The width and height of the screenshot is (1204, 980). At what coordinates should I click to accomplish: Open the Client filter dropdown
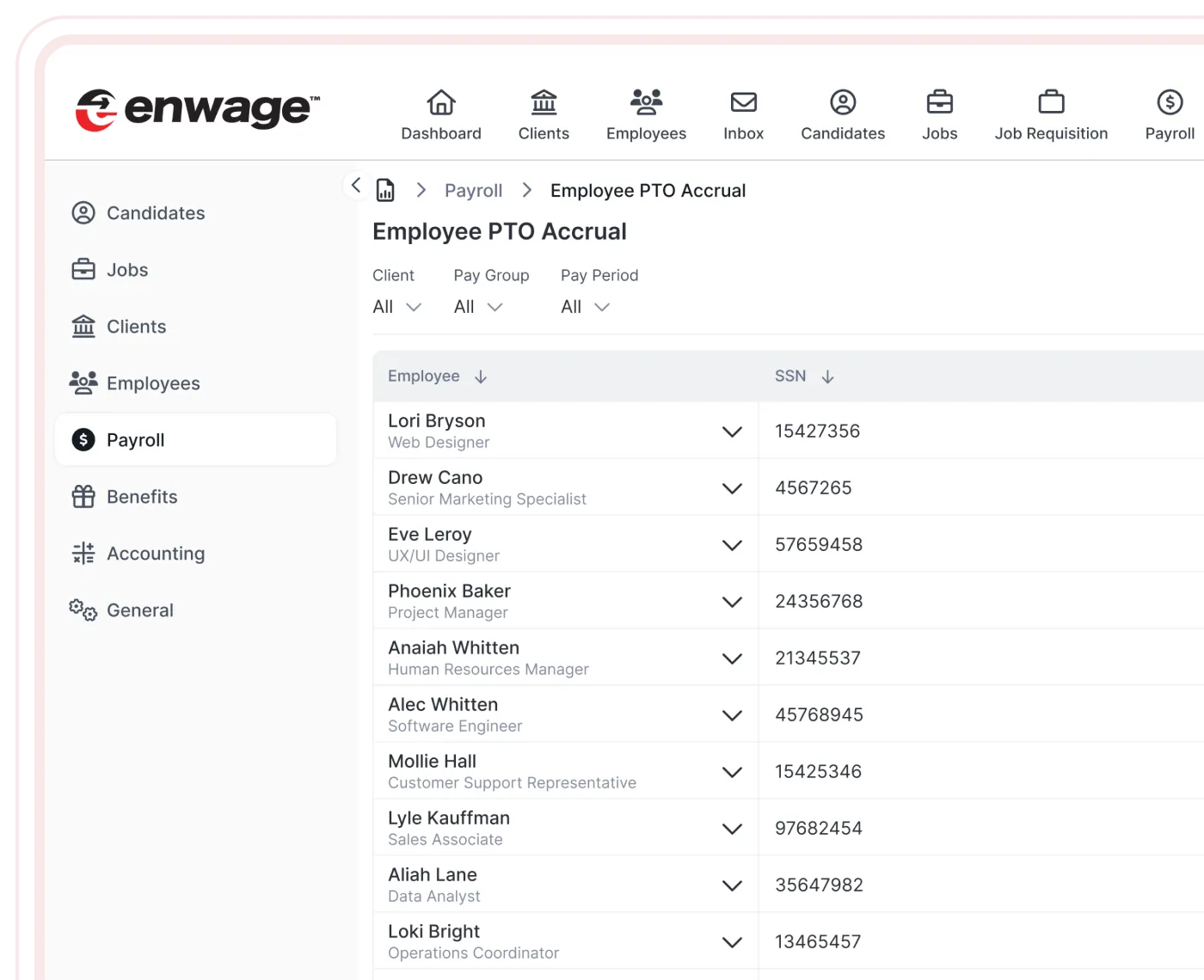pyautogui.click(x=397, y=307)
